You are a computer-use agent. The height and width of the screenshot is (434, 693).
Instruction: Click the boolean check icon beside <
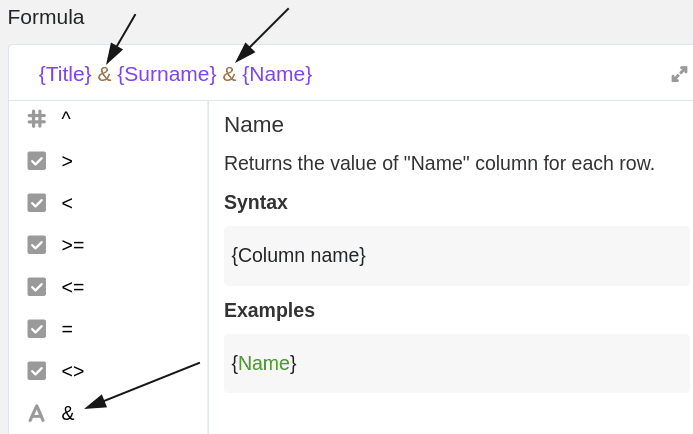37,203
